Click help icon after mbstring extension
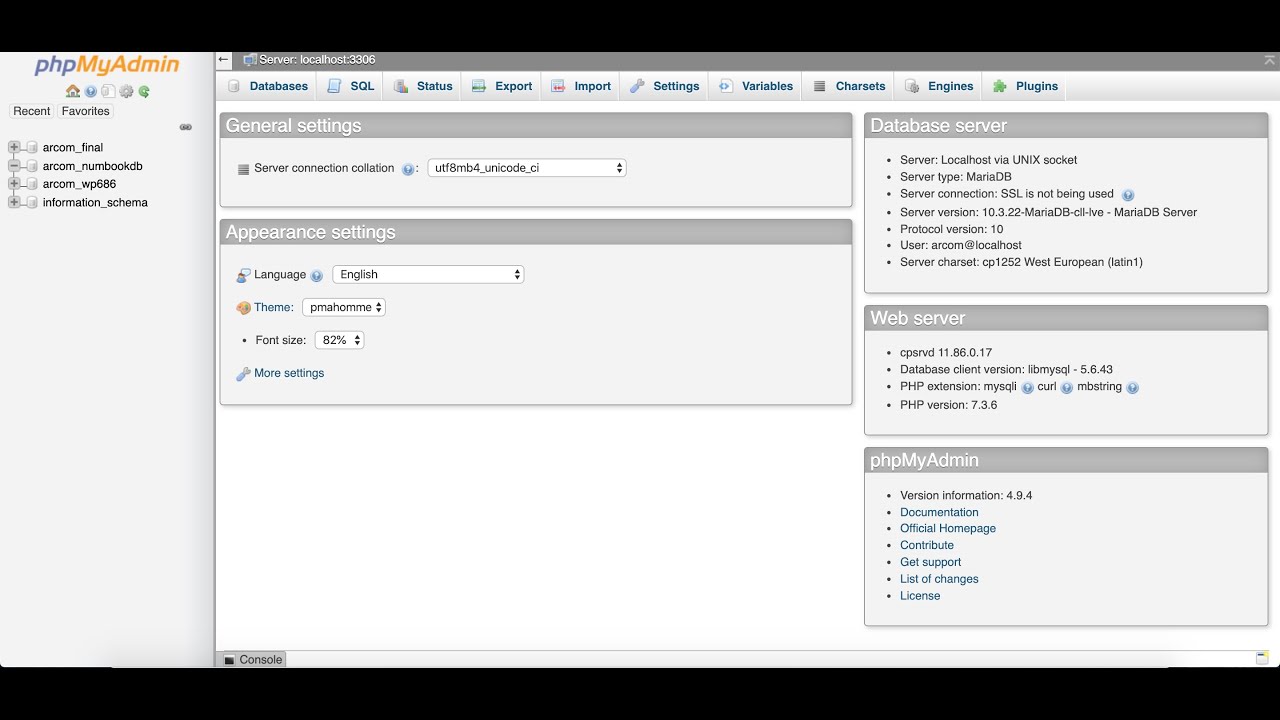The width and height of the screenshot is (1280, 720). coord(1133,388)
